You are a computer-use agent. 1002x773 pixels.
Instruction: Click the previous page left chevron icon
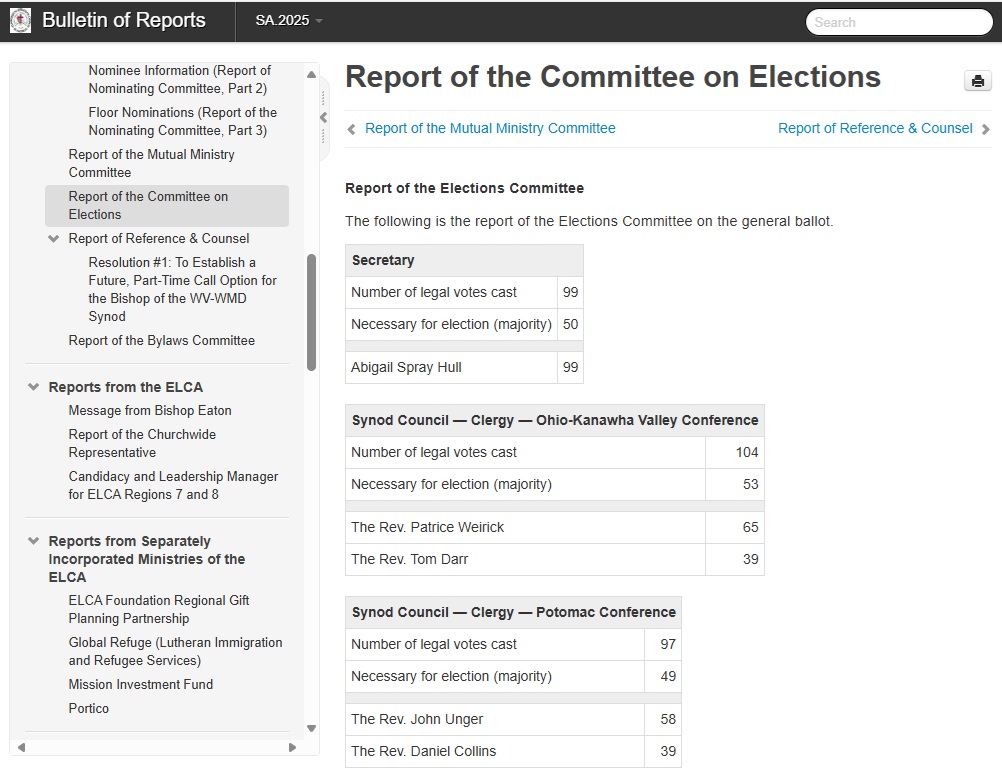point(351,129)
